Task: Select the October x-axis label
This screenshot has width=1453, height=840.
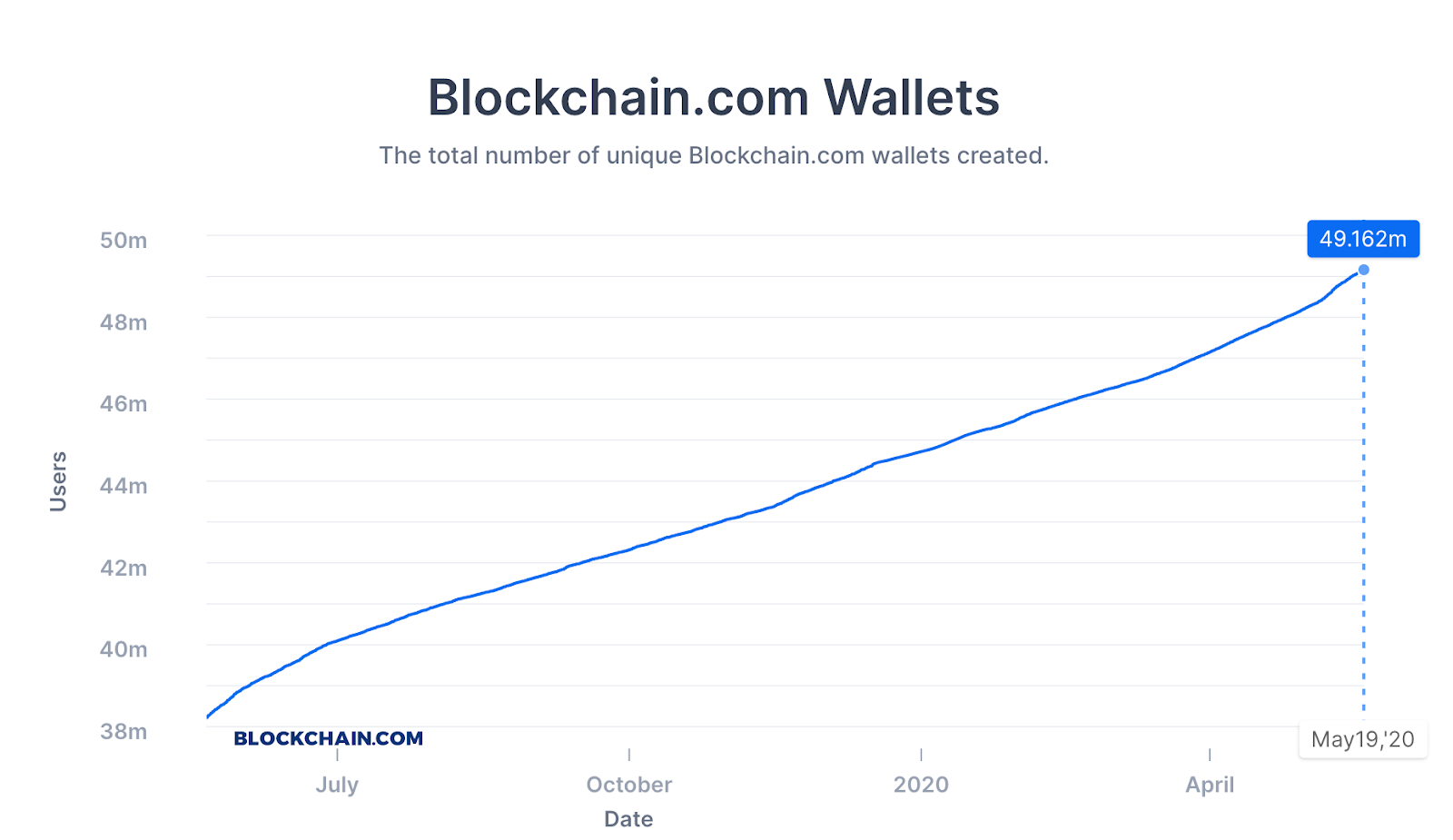Action: [x=629, y=785]
